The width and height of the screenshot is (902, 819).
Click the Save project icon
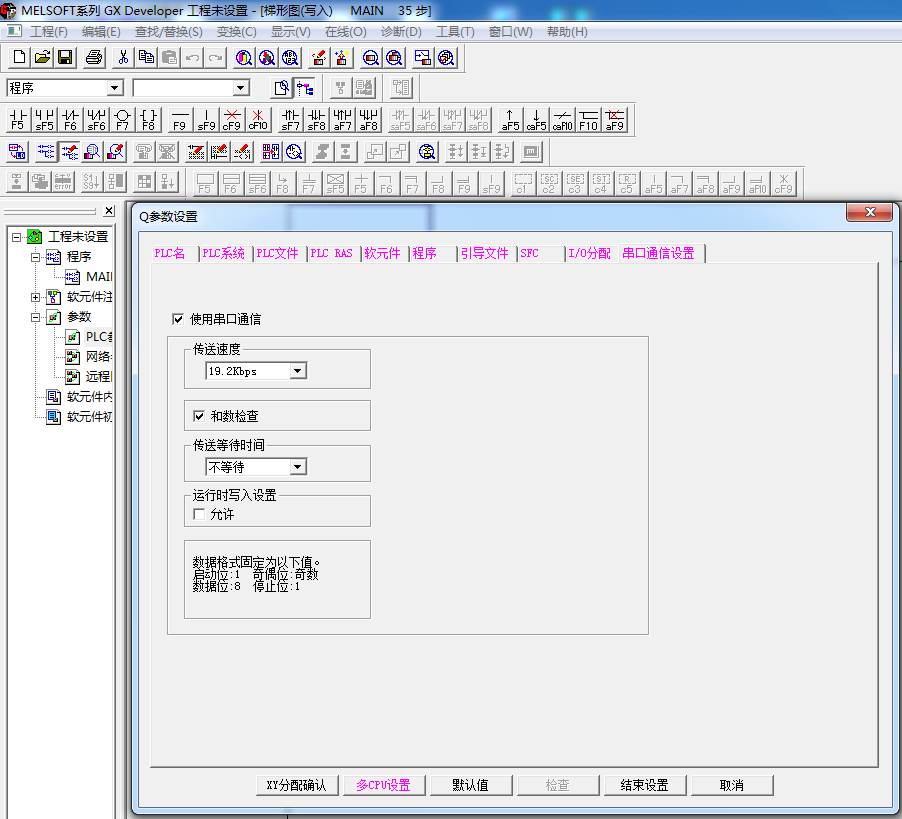pyautogui.click(x=65, y=58)
